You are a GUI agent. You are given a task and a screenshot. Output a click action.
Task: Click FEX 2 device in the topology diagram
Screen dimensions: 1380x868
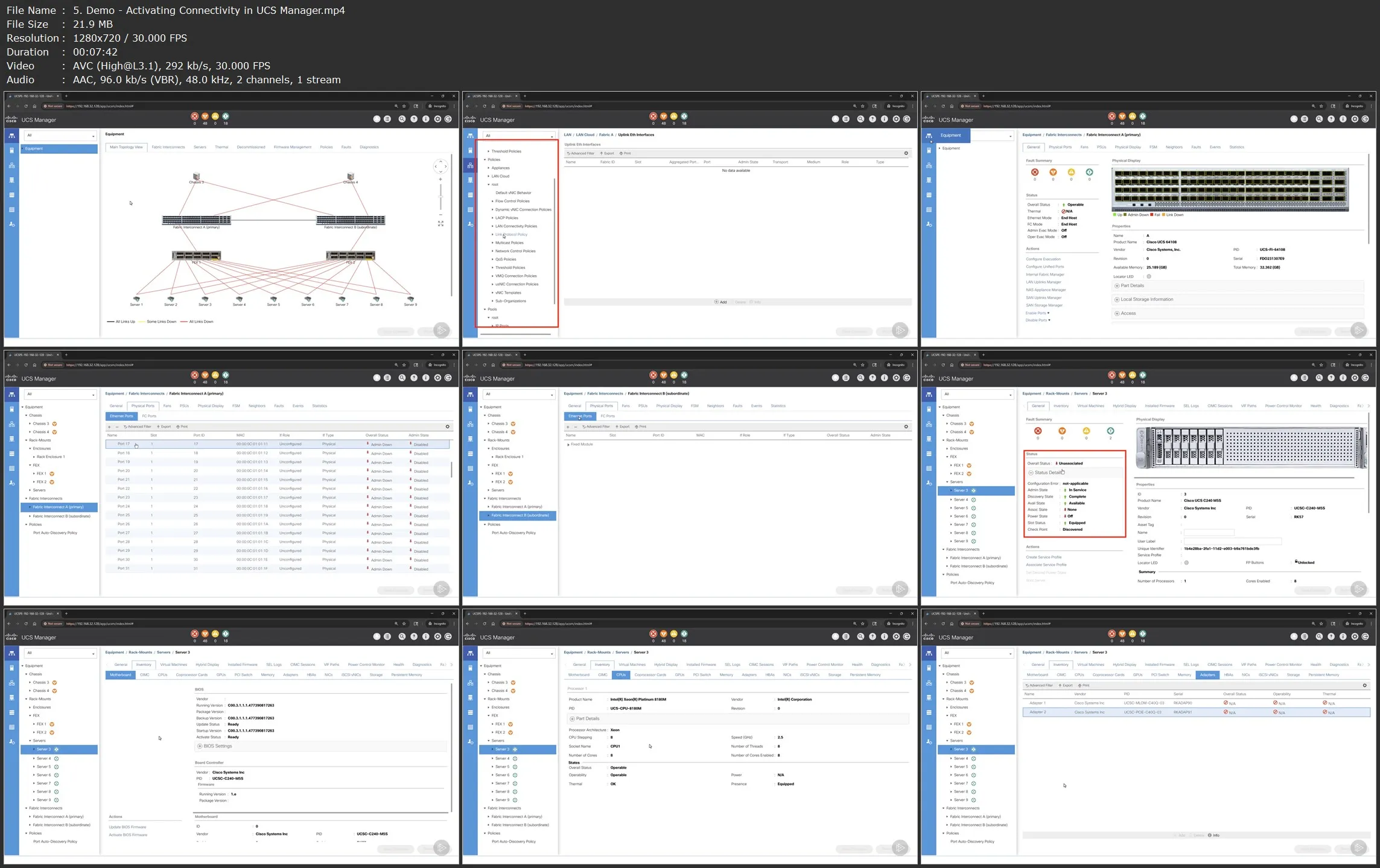coord(351,256)
